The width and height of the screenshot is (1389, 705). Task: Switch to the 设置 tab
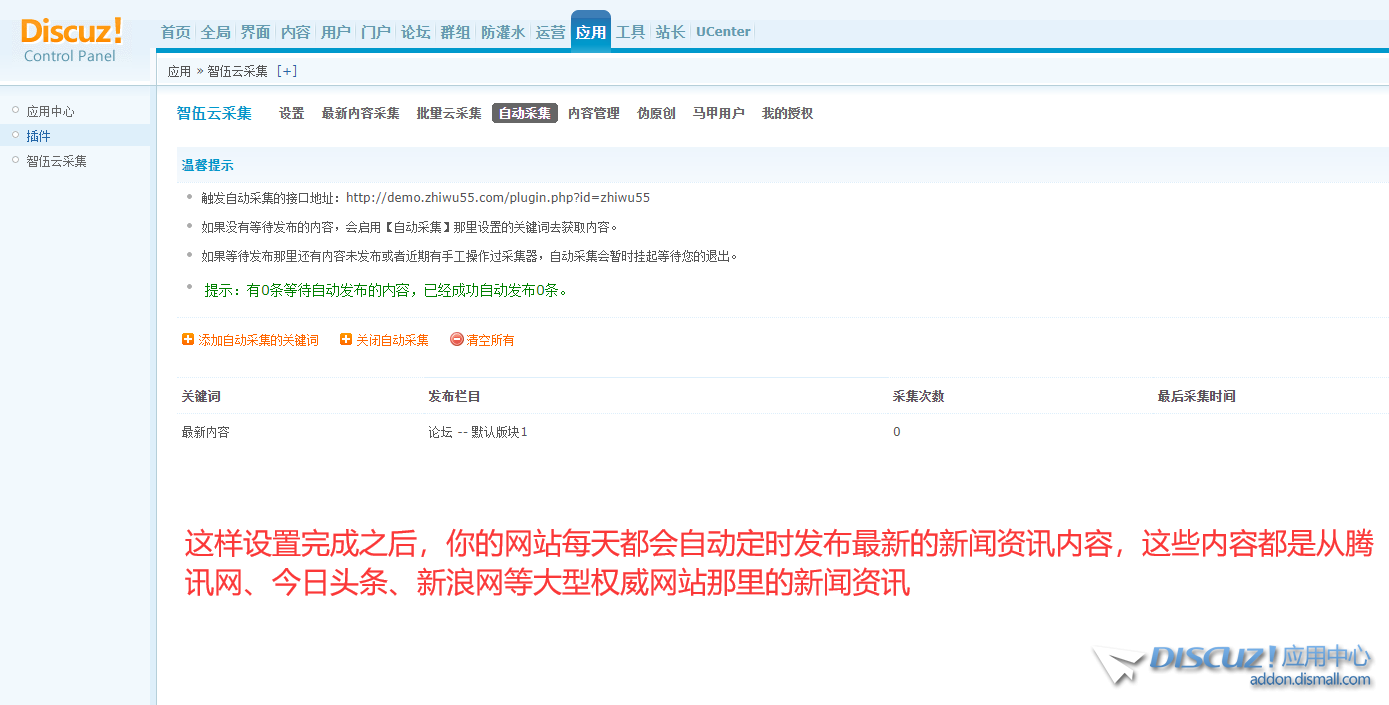(x=292, y=113)
